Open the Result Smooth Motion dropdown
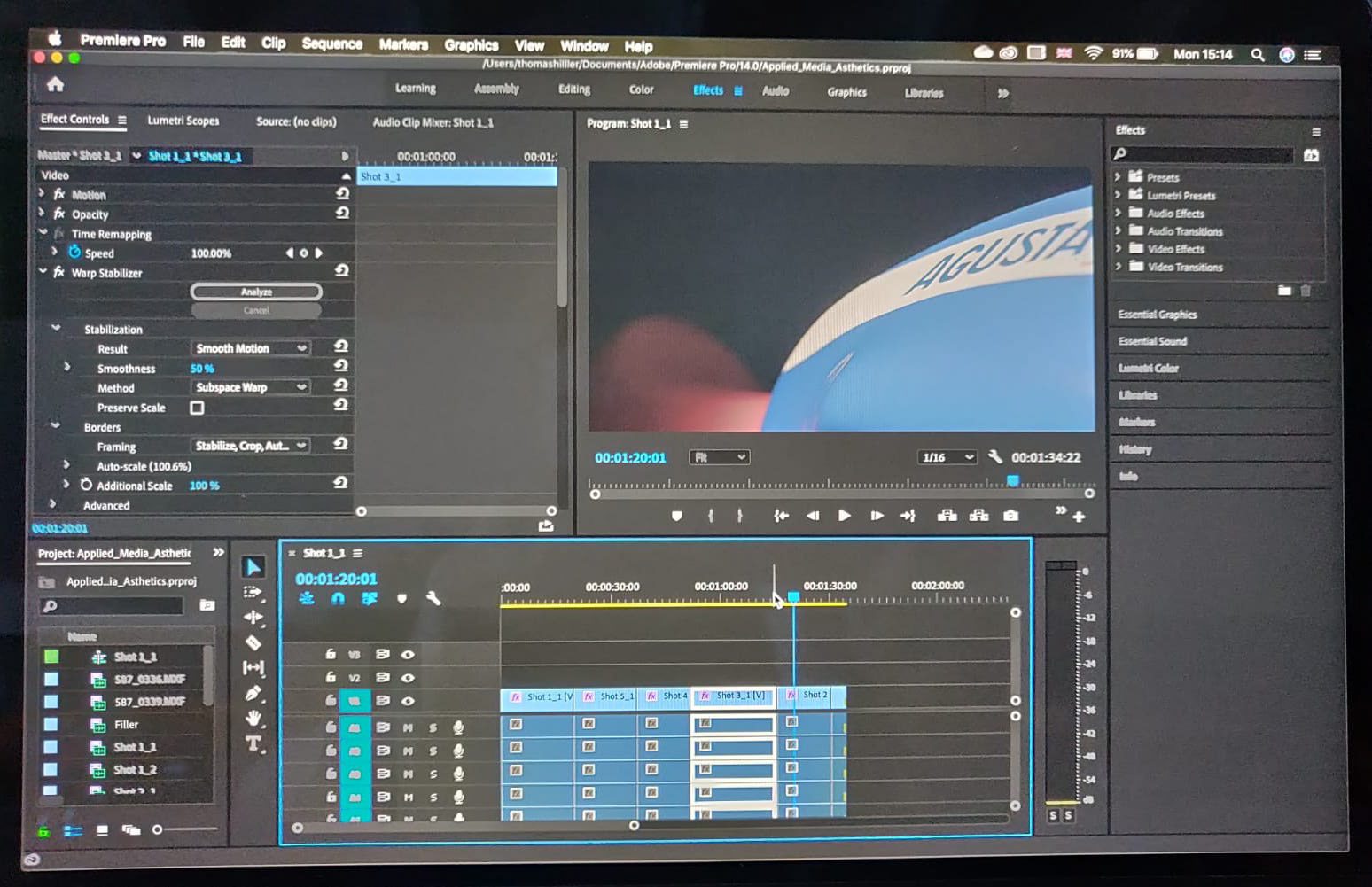The width and height of the screenshot is (1372, 887). pyautogui.click(x=250, y=348)
